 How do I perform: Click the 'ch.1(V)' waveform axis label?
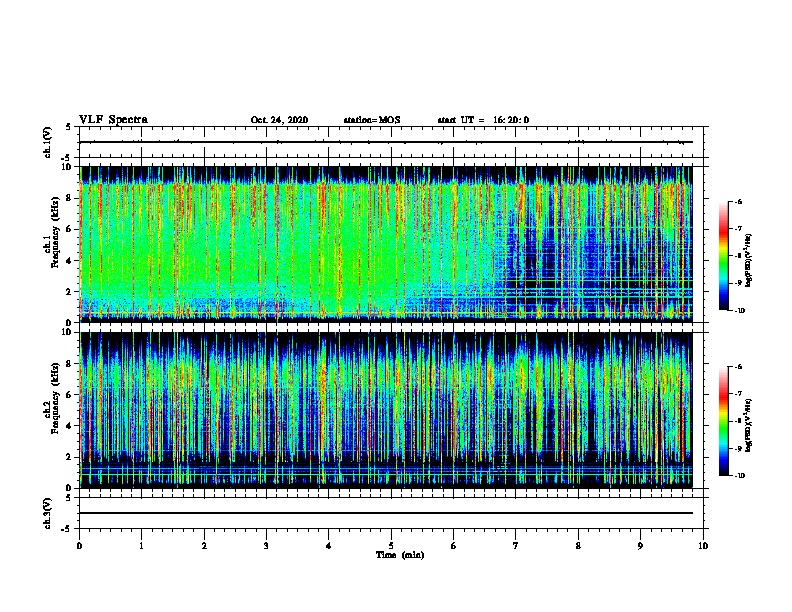[x=48, y=142]
